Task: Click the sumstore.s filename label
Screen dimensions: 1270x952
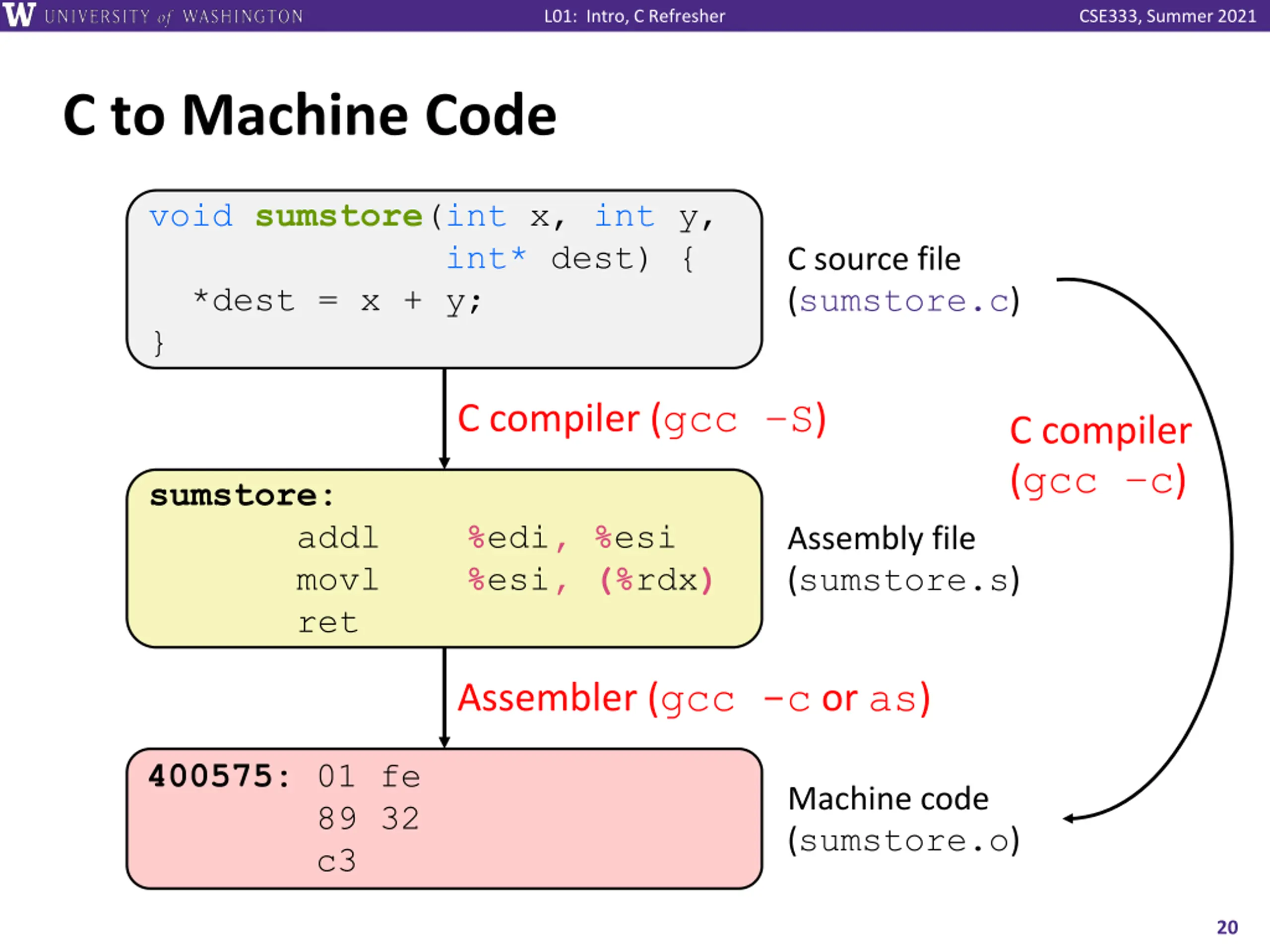Action: [x=904, y=580]
